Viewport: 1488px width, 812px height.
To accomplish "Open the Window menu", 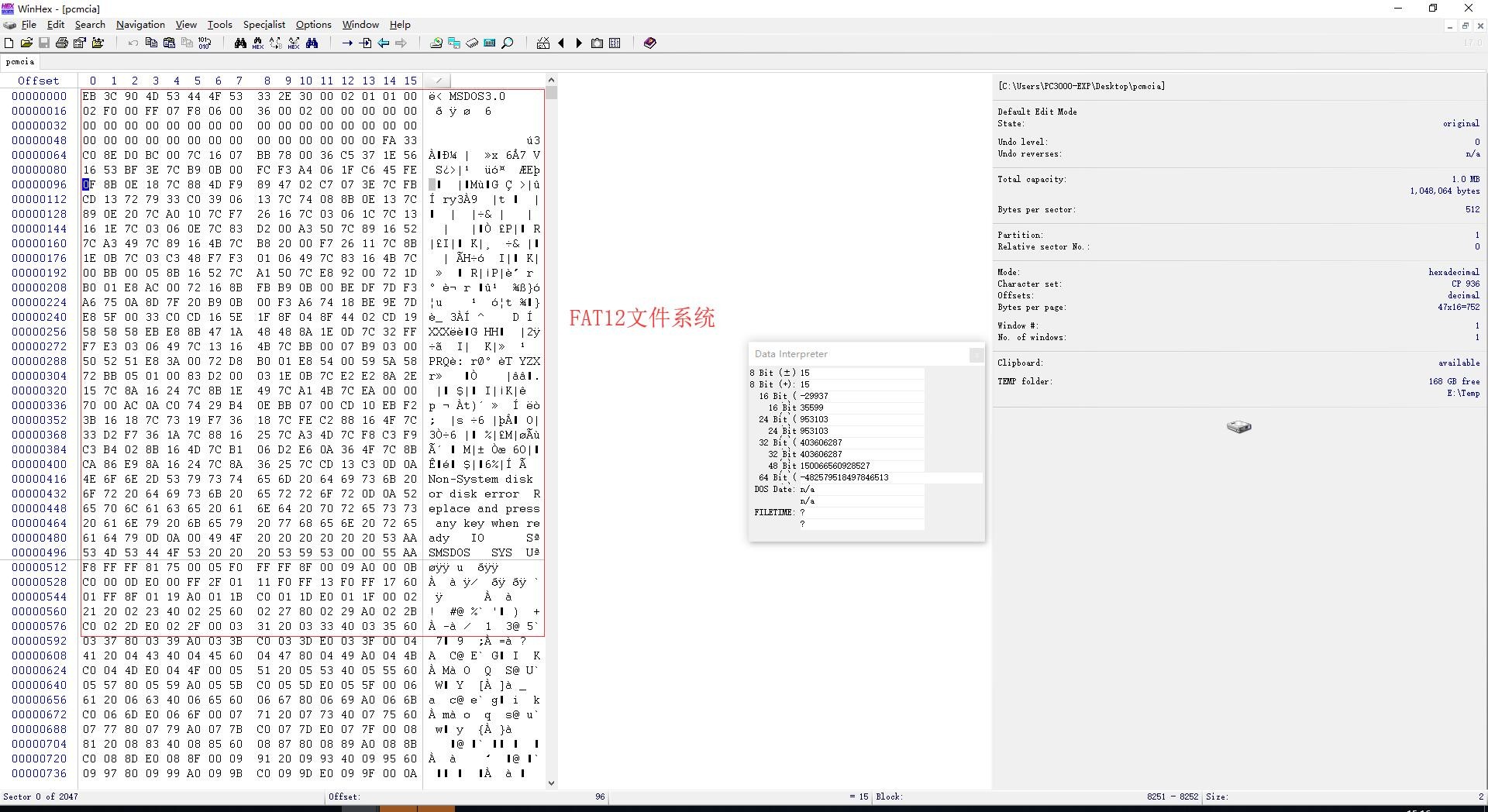I will click(x=361, y=25).
